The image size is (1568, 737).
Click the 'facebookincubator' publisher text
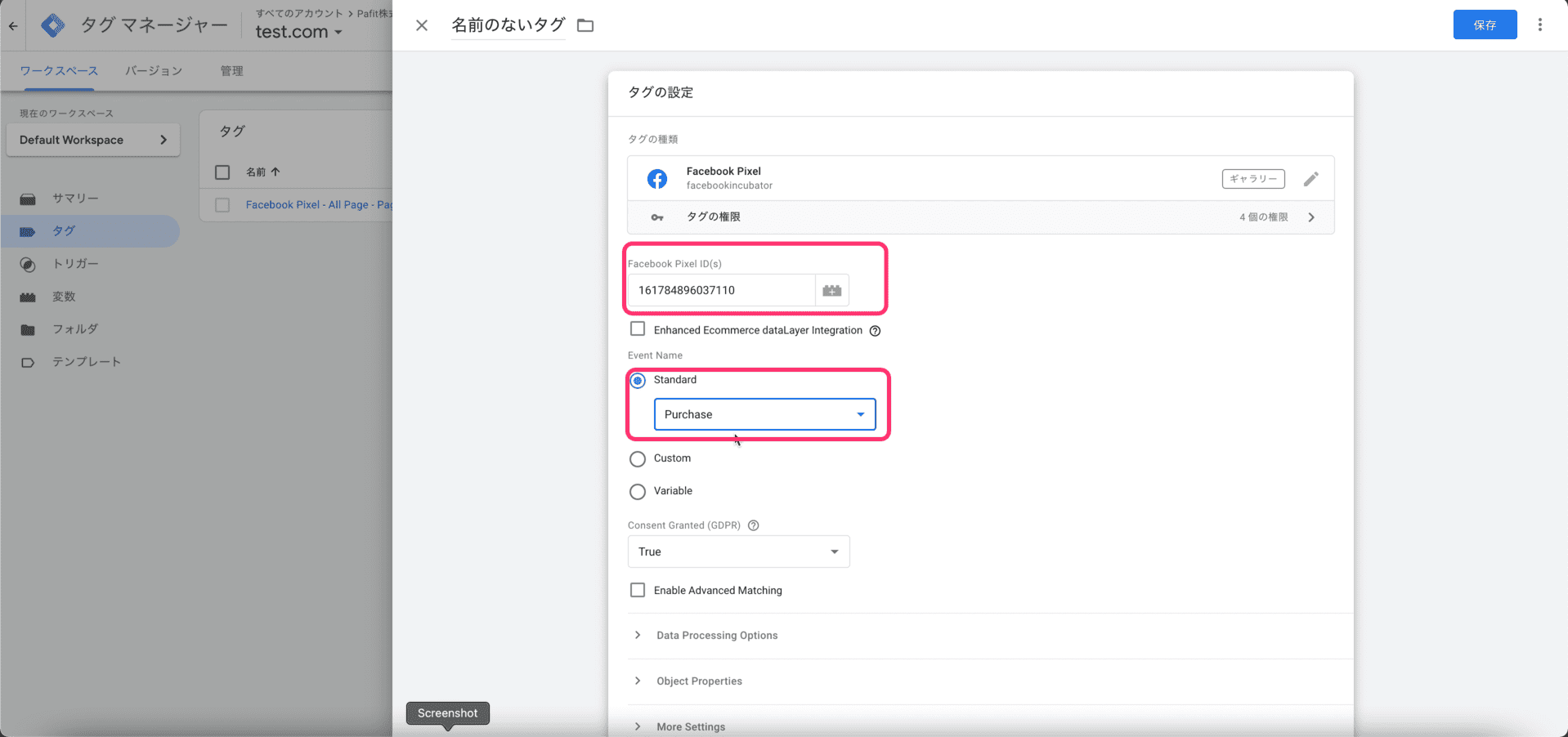tap(729, 185)
